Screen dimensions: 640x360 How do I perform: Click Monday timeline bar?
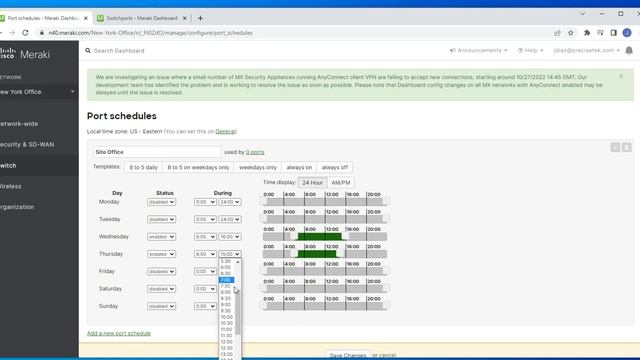click(x=325, y=202)
